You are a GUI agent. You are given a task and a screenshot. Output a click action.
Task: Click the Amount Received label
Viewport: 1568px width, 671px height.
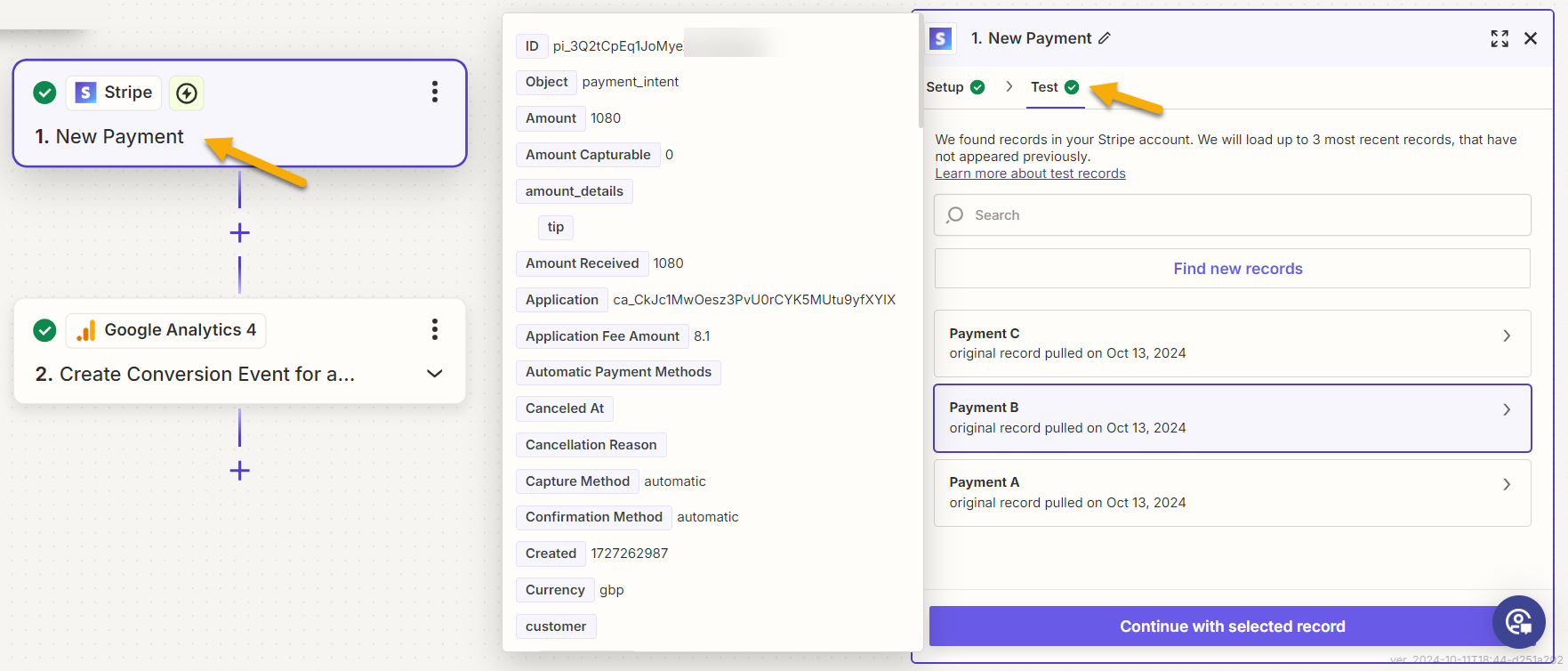(x=583, y=263)
